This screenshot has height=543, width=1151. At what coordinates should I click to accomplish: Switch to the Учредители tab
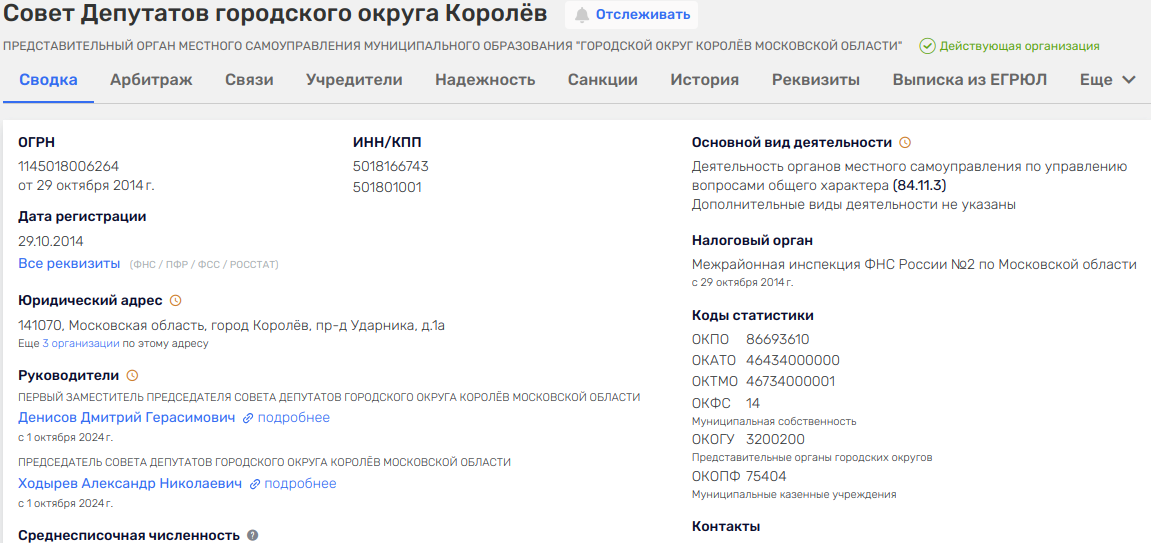(354, 80)
